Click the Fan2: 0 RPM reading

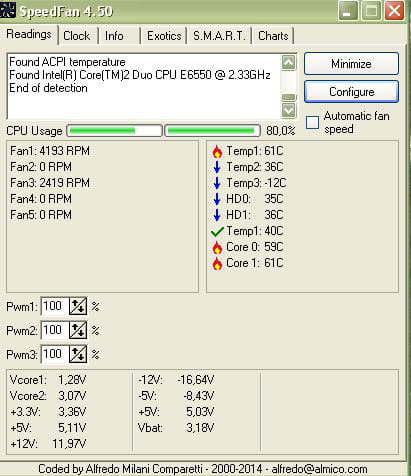coord(41,167)
